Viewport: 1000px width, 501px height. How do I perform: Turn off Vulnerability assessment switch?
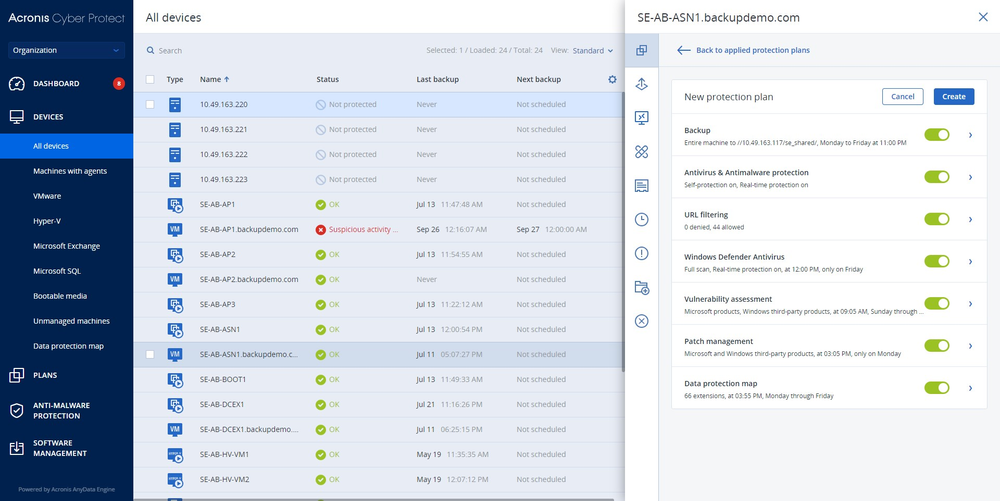click(x=937, y=303)
